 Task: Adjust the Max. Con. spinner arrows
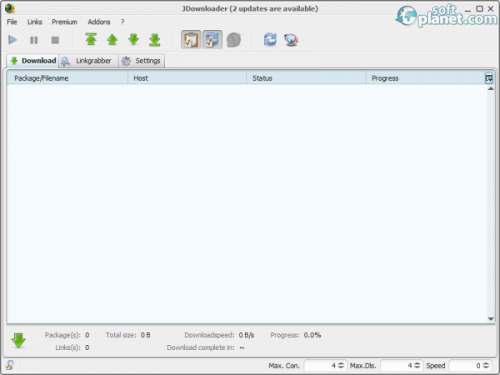click(x=341, y=366)
